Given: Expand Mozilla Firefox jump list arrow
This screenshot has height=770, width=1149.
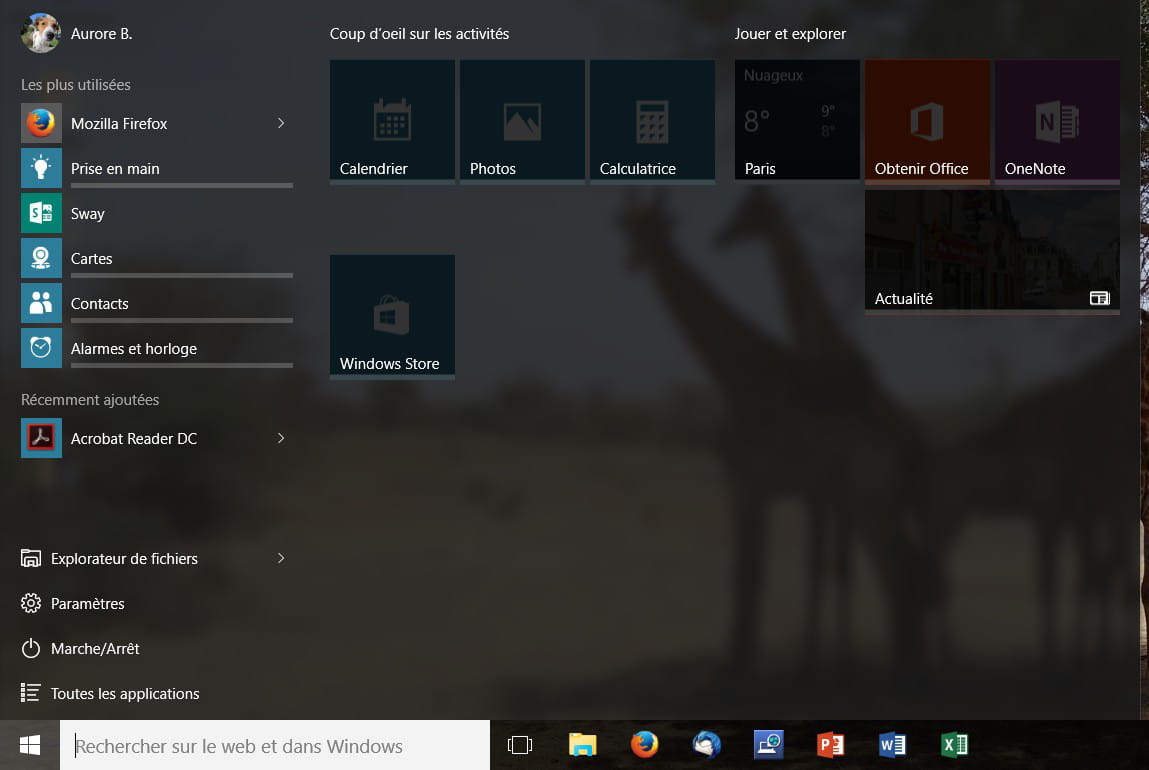Looking at the screenshot, I should (x=281, y=123).
